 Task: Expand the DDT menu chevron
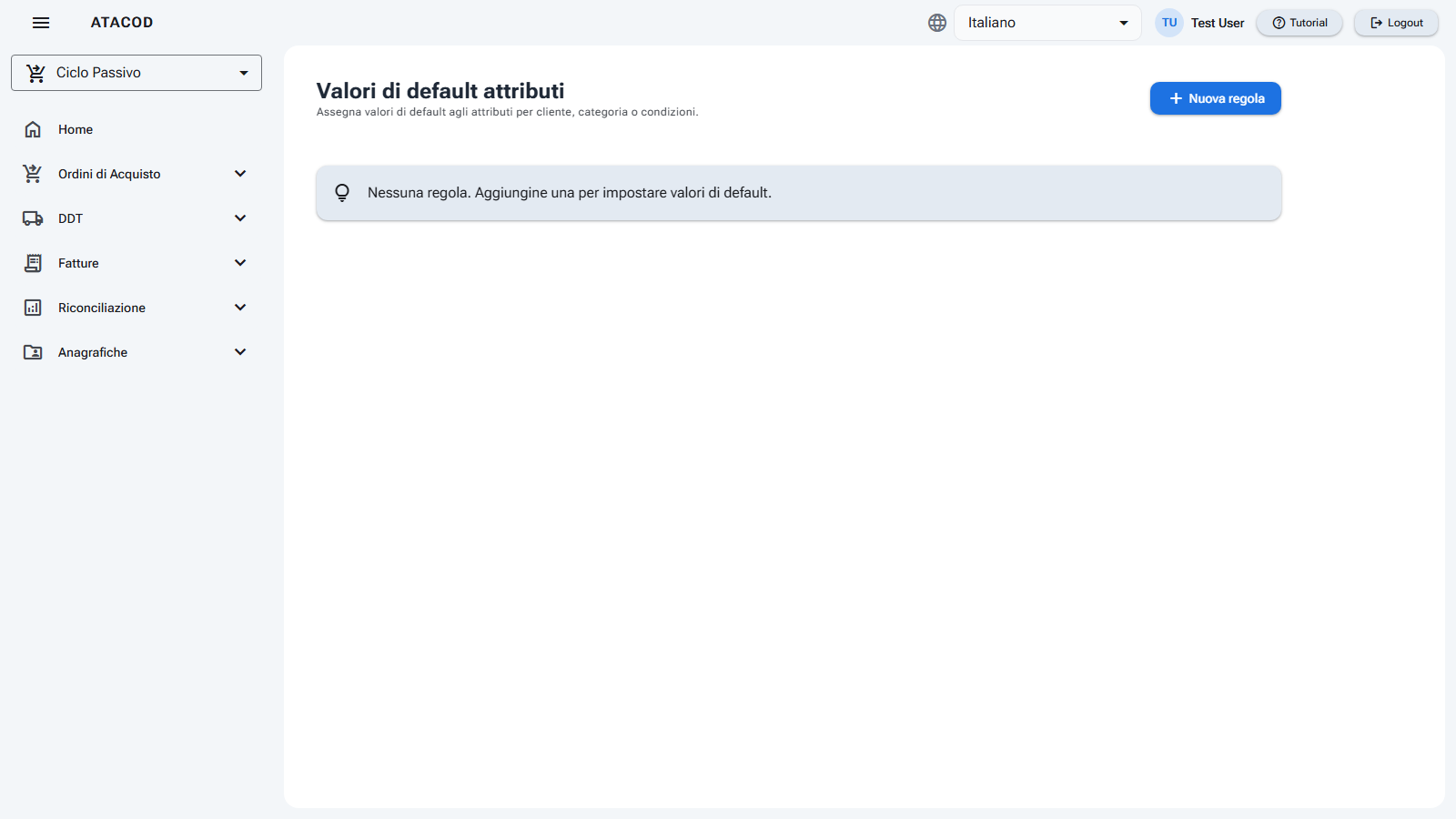[x=240, y=218]
